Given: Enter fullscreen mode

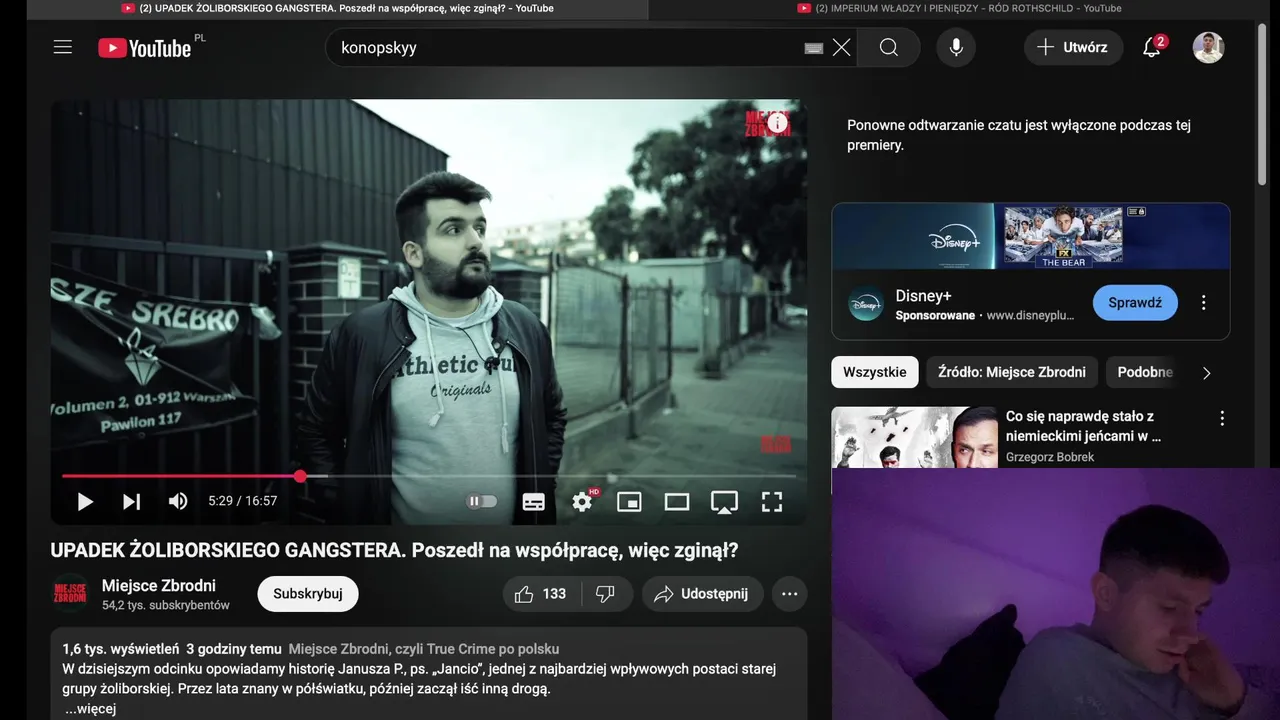Looking at the screenshot, I should coord(772,502).
